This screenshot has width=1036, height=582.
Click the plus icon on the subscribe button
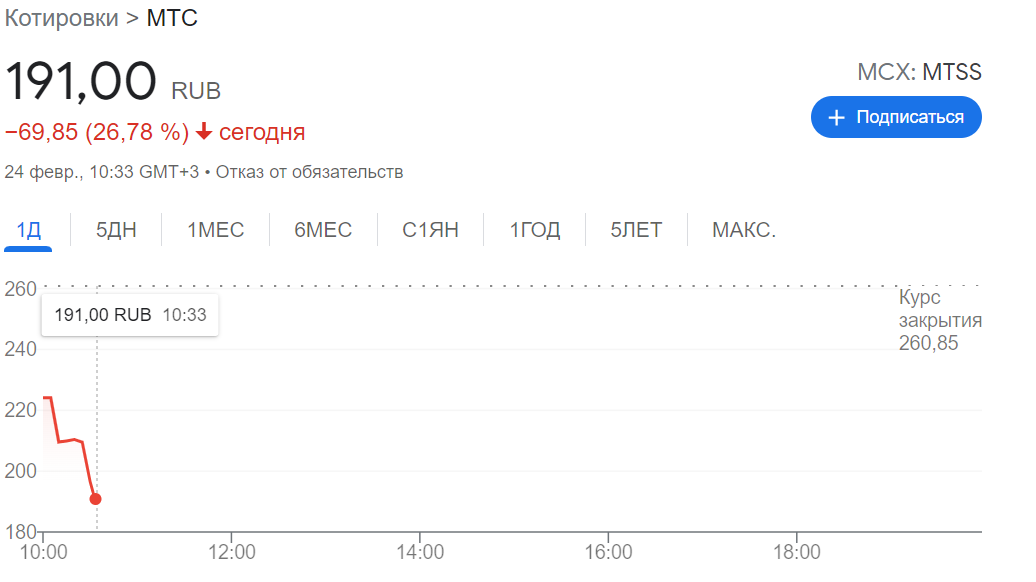pos(837,118)
